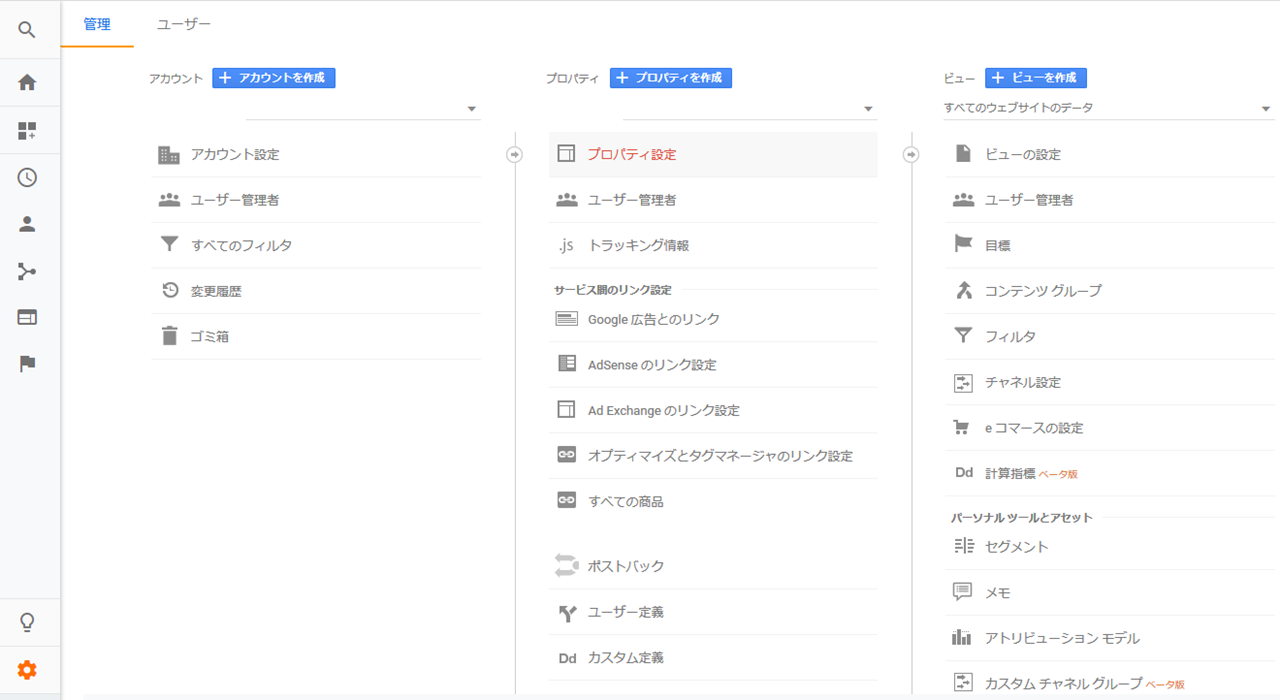Open トラッキング情報 in property column

pyautogui.click(x=638, y=245)
